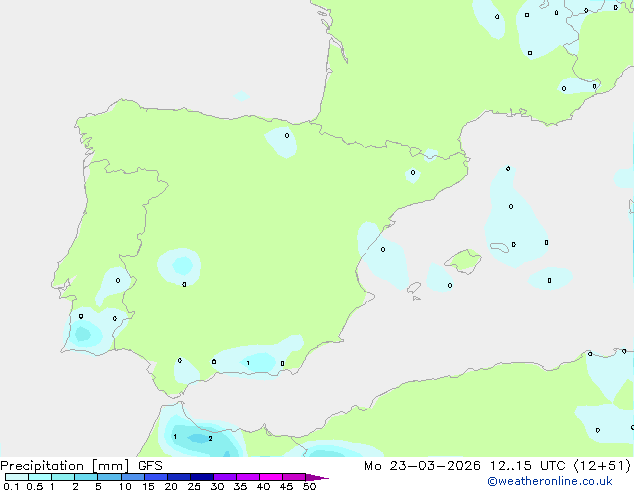Click the legend value label '0.1'
This screenshot has width=634, height=490.
[10, 487]
